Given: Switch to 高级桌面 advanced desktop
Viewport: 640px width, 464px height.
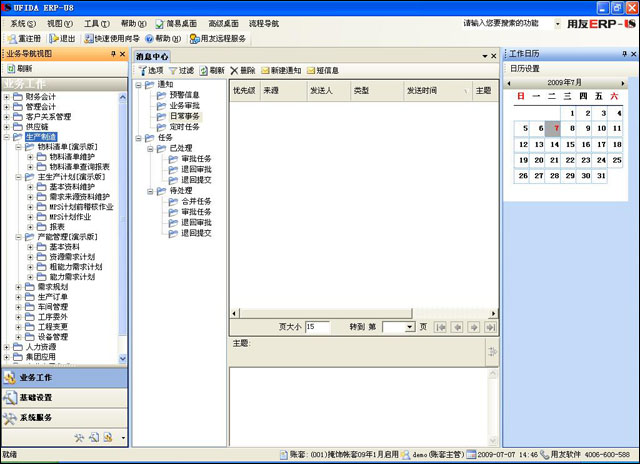Looking at the screenshot, I should [223, 24].
